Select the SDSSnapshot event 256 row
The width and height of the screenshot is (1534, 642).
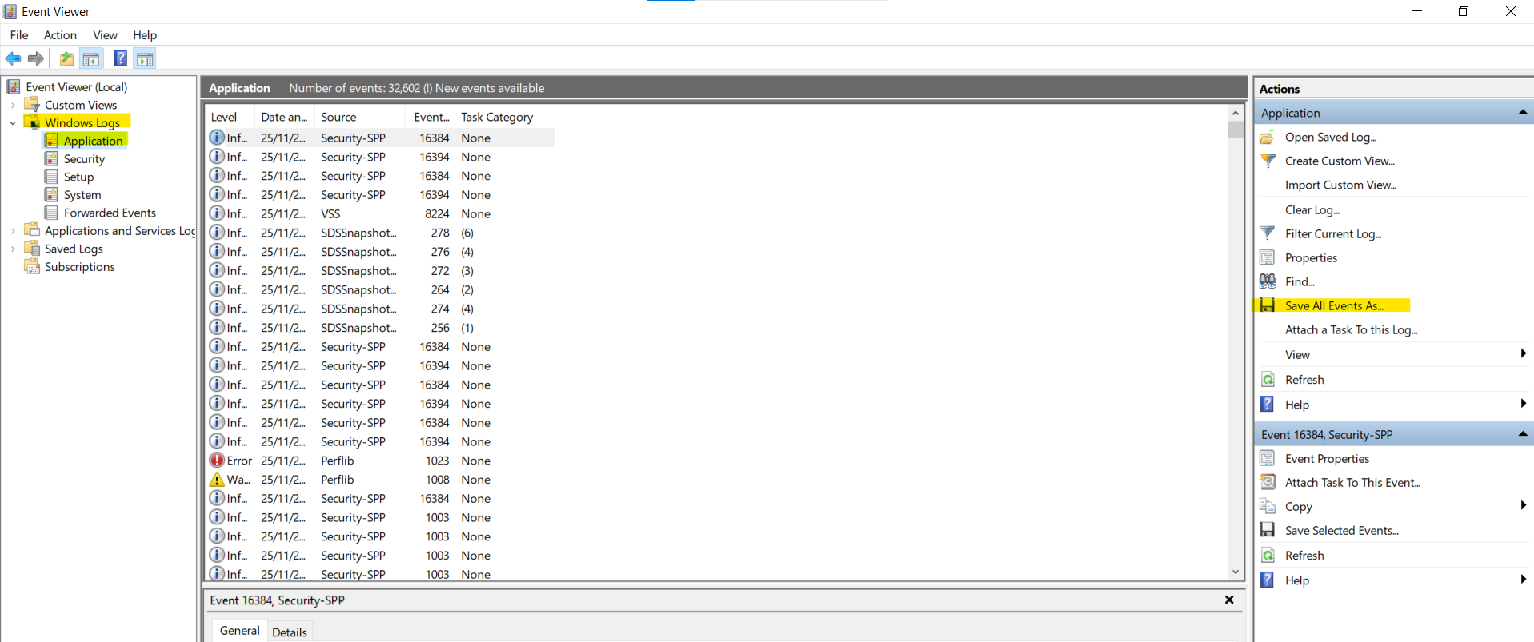380,328
